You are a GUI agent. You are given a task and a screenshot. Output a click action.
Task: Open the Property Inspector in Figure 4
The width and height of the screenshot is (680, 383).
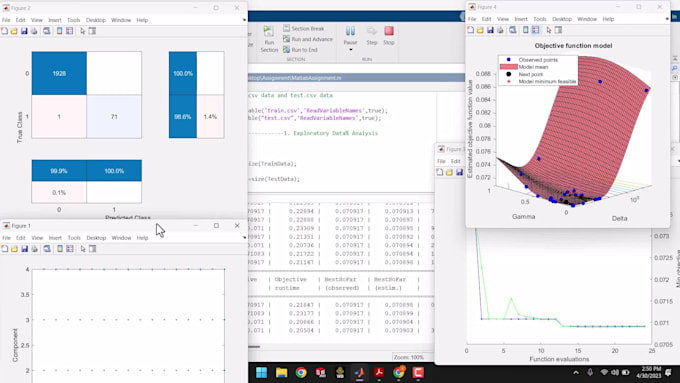click(x=558, y=30)
